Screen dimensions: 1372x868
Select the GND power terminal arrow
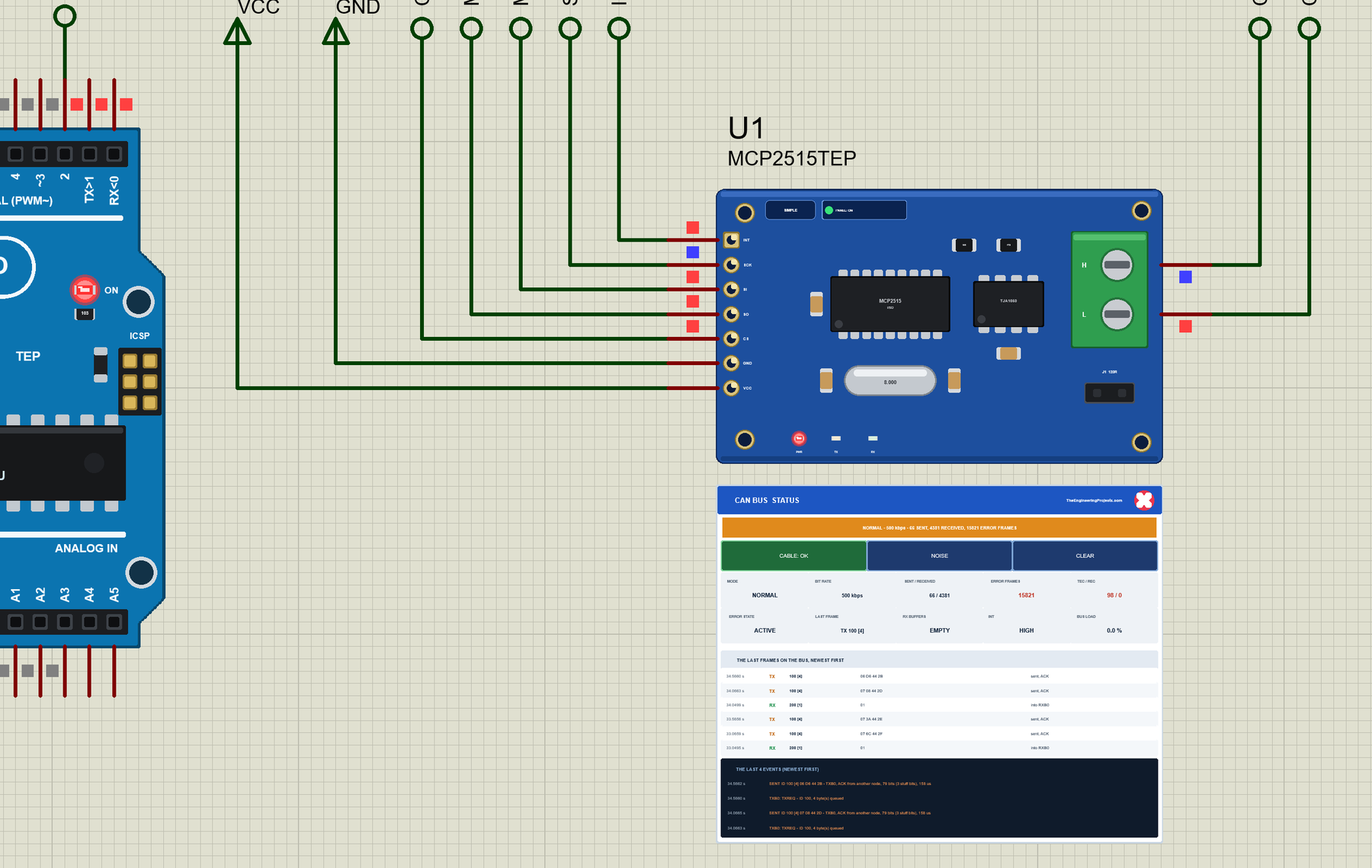(x=335, y=31)
